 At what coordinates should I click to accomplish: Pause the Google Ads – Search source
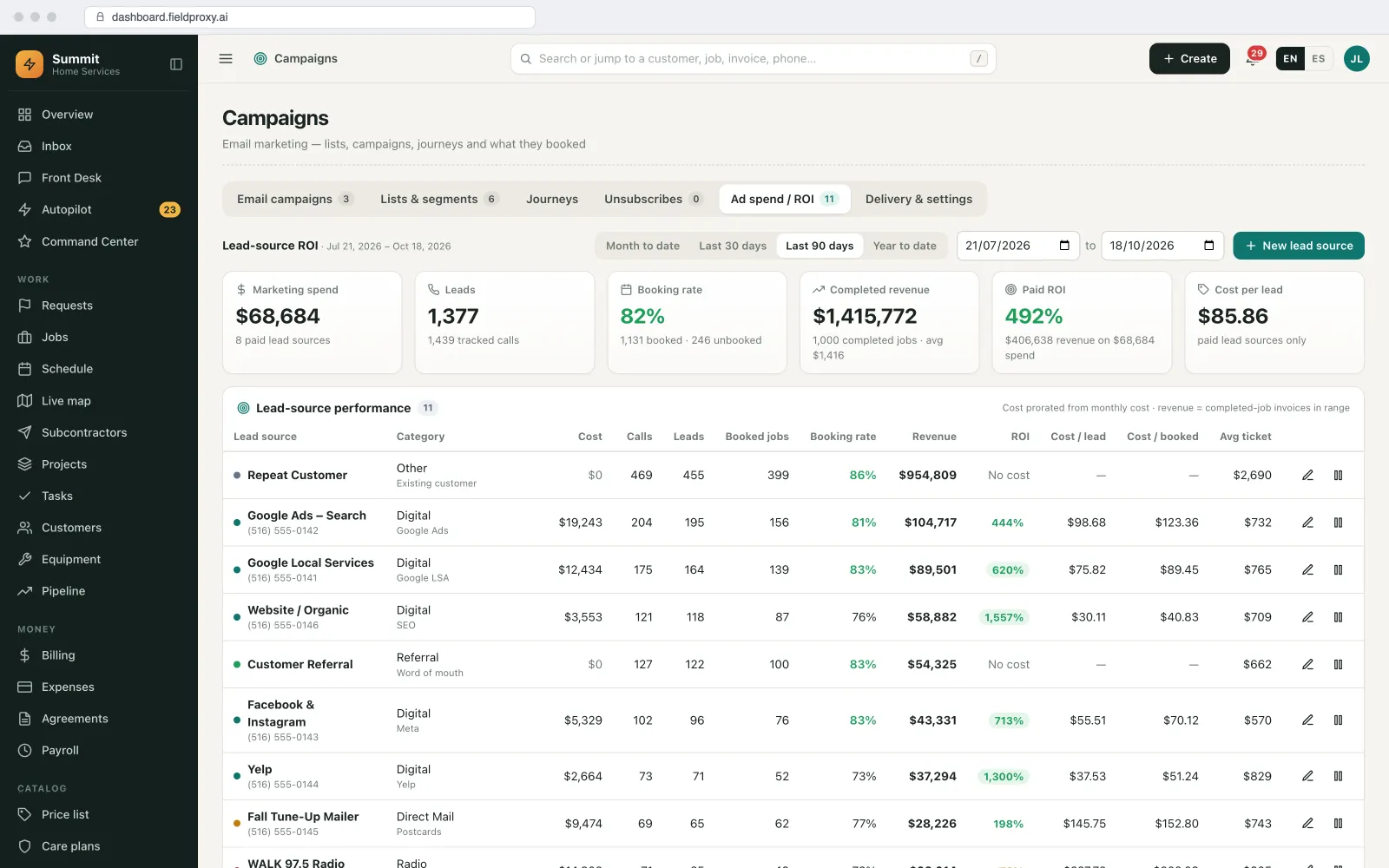click(x=1338, y=523)
